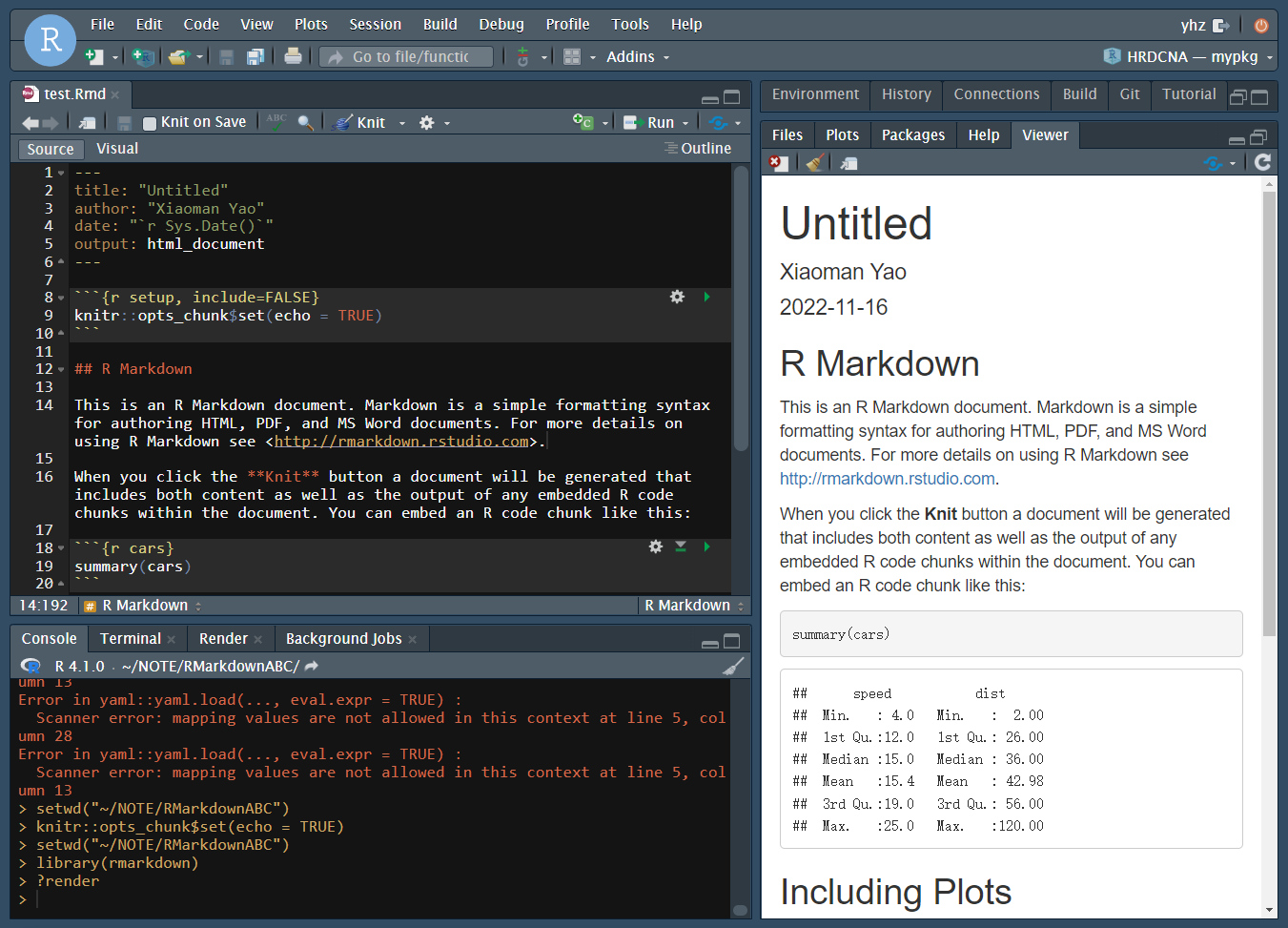The height and width of the screenshot is (928, 1288).
Task: Open the Plots menu in menu bar
Action: (x=311, y=25)
